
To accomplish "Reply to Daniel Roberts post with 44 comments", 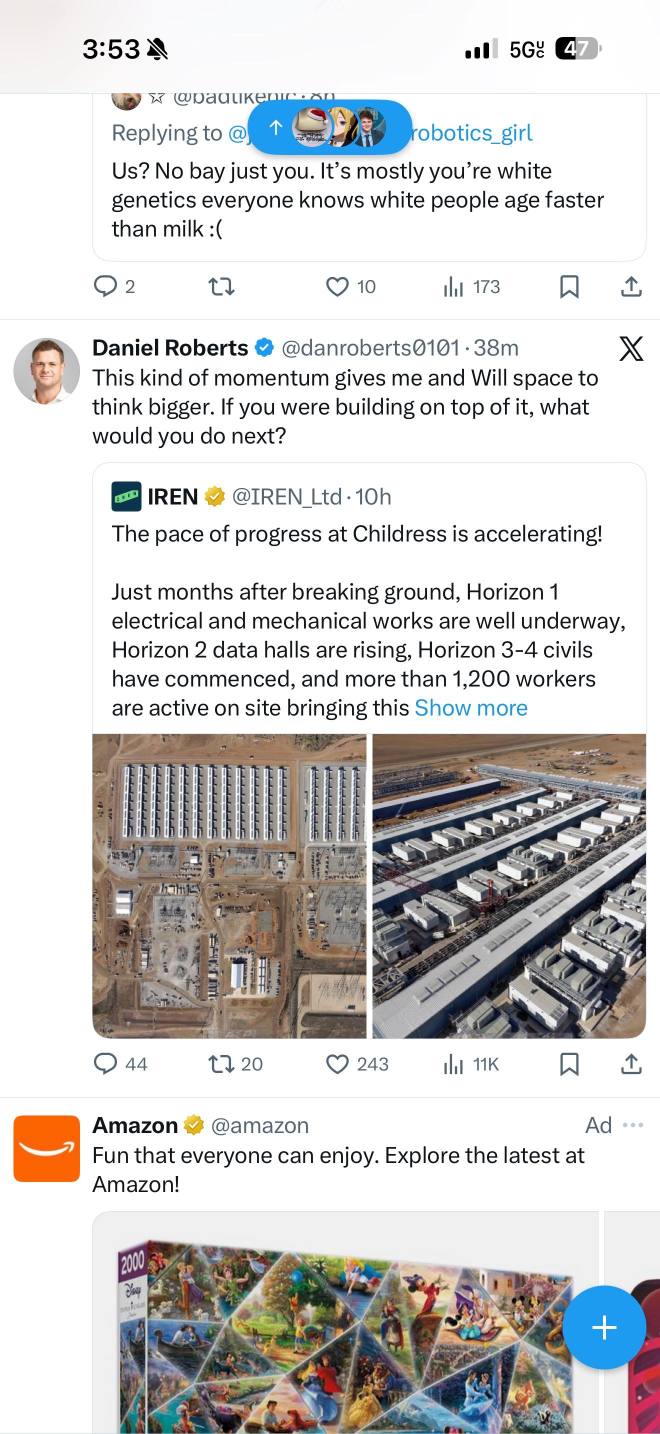I will (120, 1064).
